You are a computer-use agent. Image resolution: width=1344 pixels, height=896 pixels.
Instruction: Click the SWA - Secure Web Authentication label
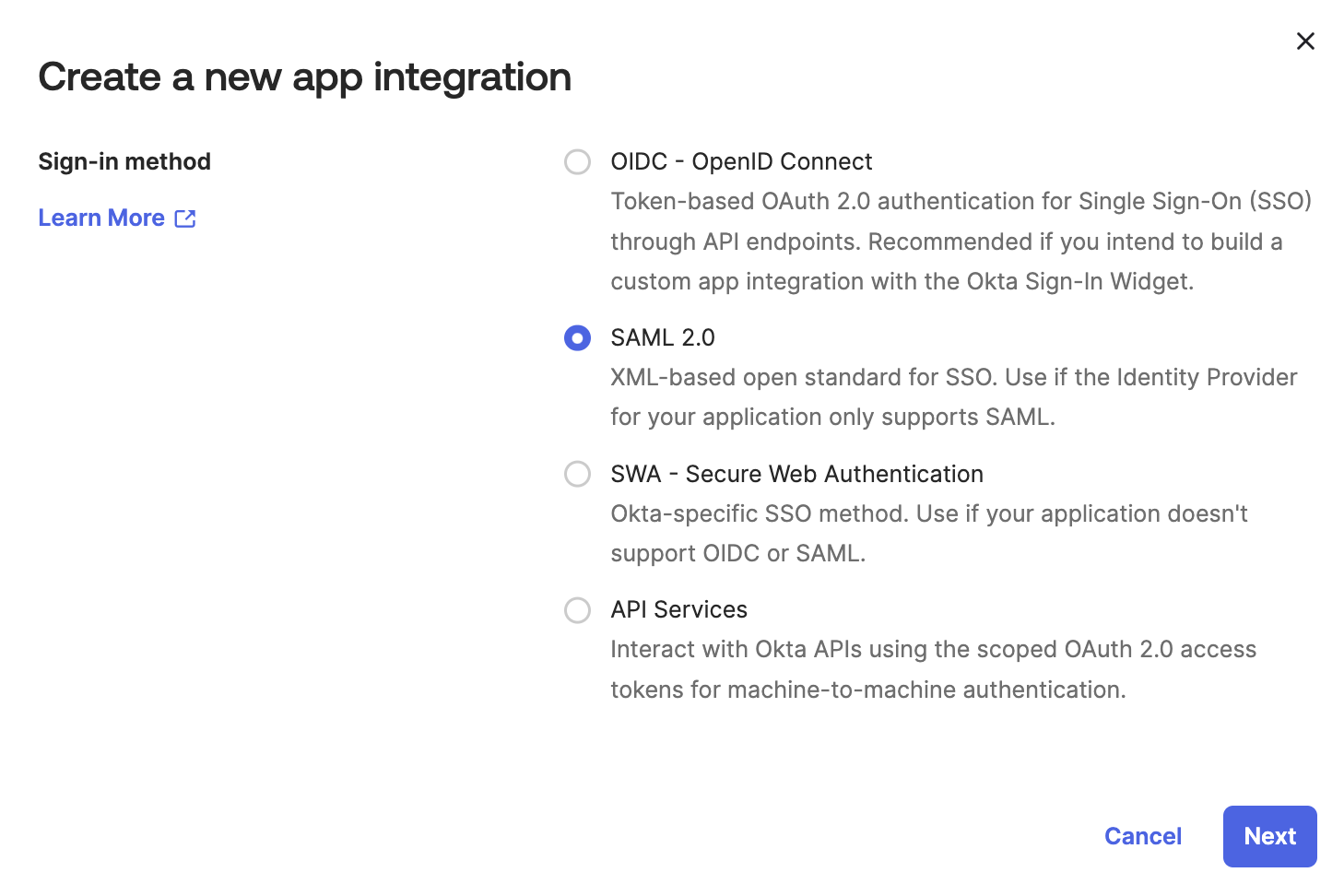pyautogui.click(x=796, y=474)
